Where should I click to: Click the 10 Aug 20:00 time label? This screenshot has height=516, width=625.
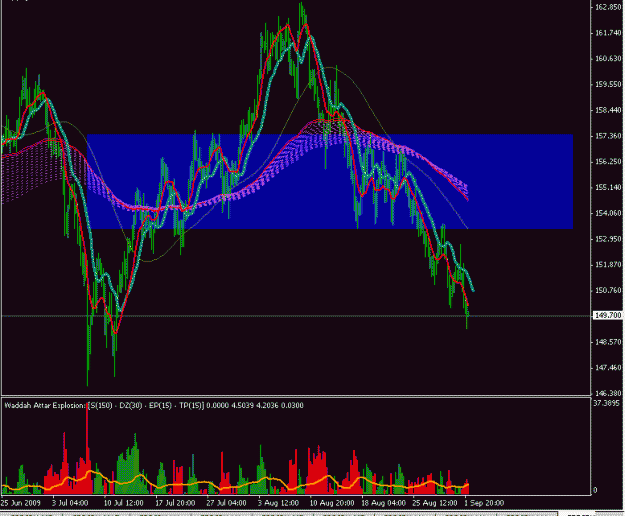[332, 503]
